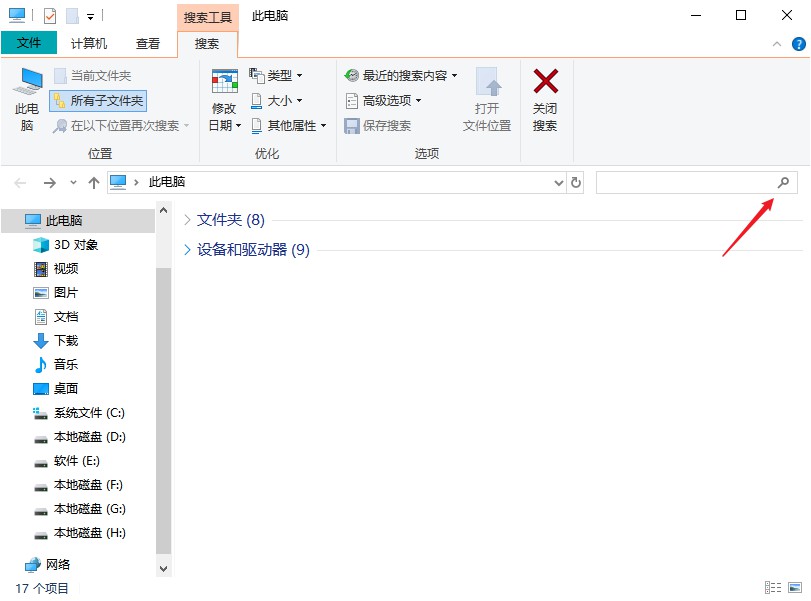Click the refresh icon beside the address bar
Viewport: 811px width, 601px height.
click(x=577, y=183)
